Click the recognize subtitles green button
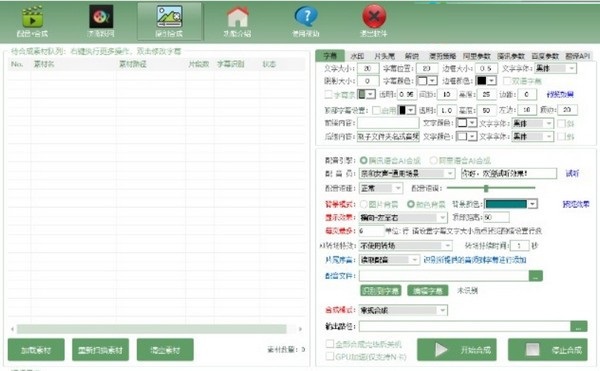Image resolution: width=600 pixels, height=371 pixels. (x=380, y=291)
